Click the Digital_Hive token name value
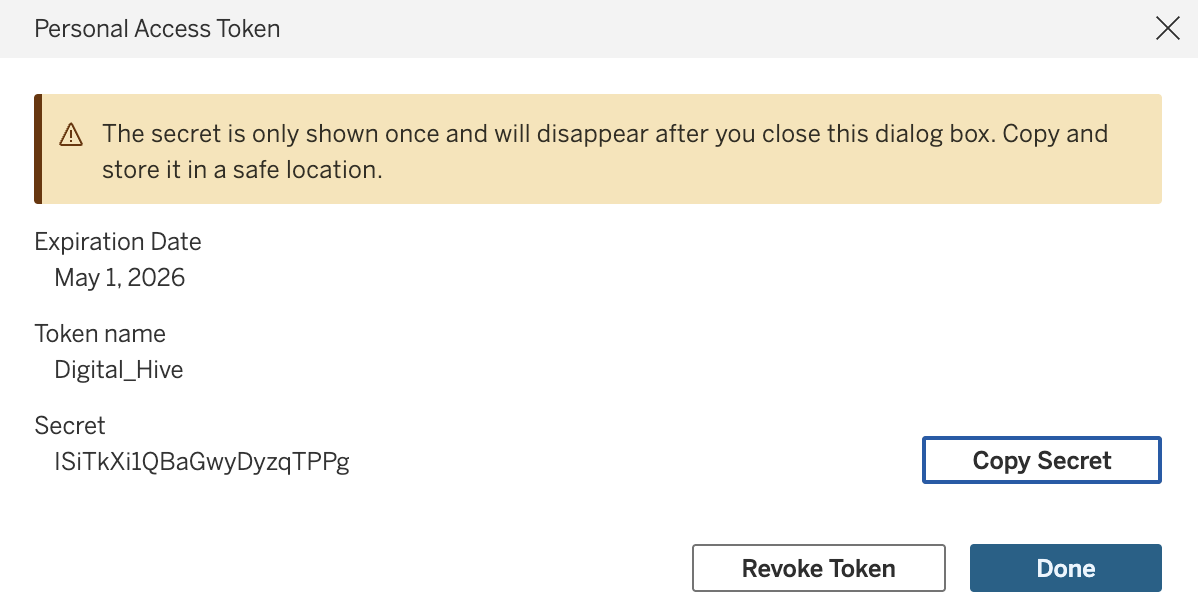Image resolution: width=1198 pixels, height=616 pixels. click(118, 370)
